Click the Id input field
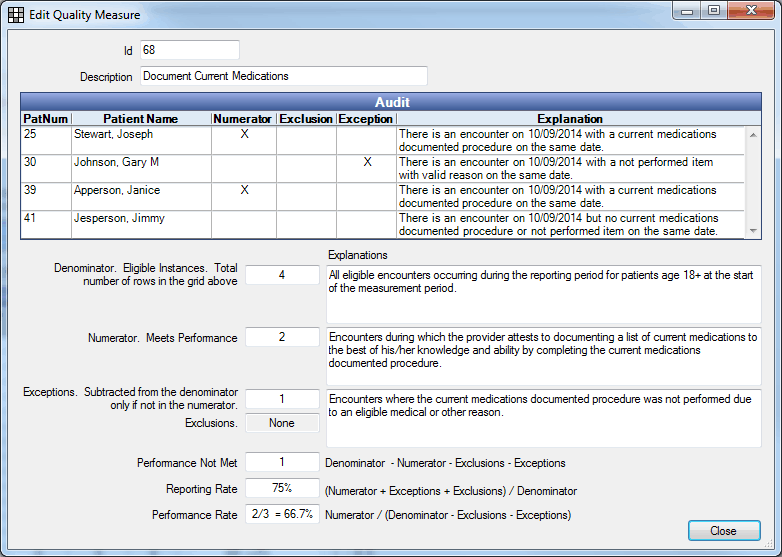Screen dimensions: 782x557 (189, 50)
